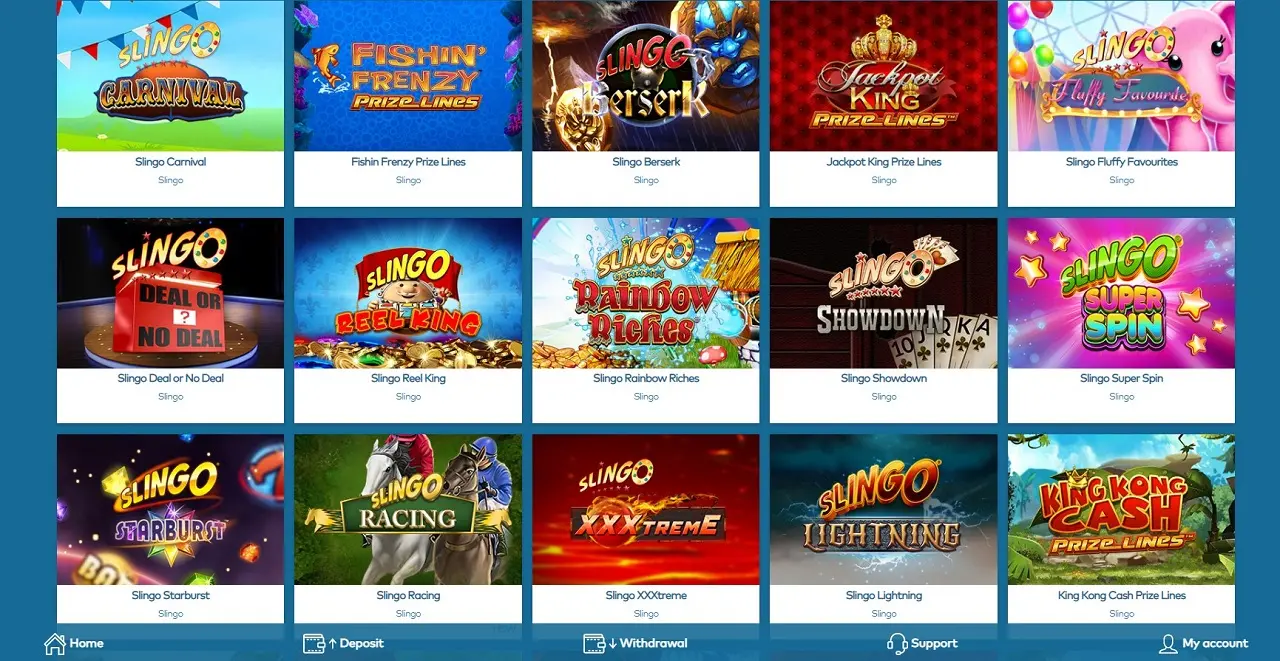Click the Slingo Reel King name link
Screen dimensions: 1280x661
click(408, 379)
